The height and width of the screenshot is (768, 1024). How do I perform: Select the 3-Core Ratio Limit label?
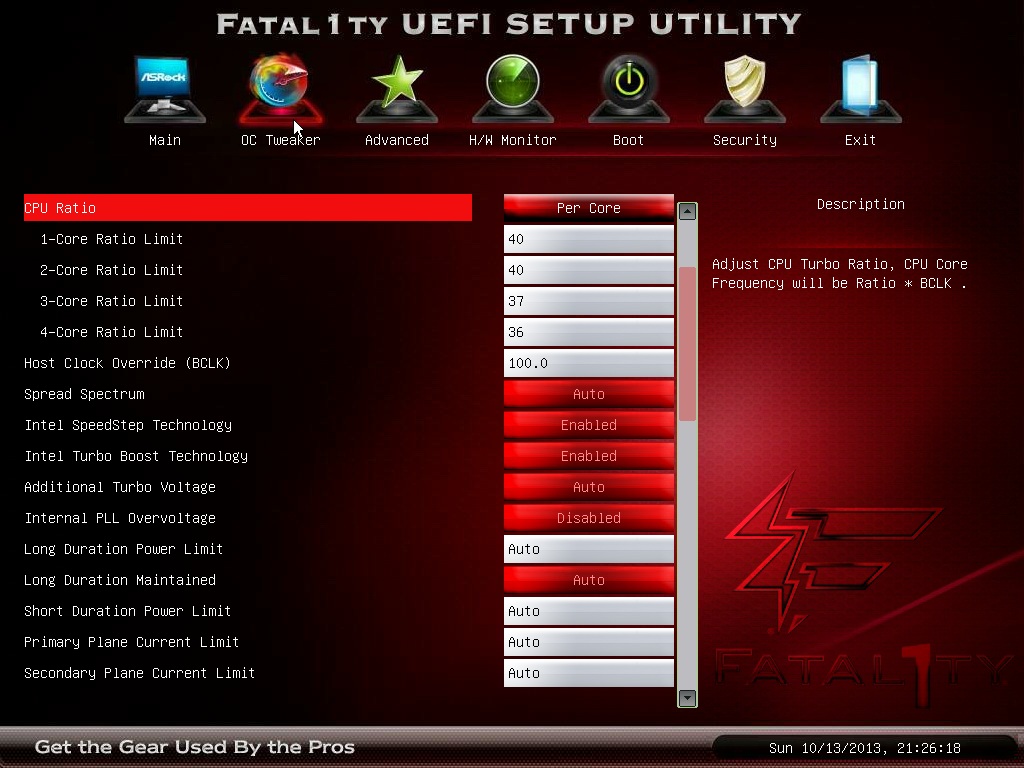point(112,301)
